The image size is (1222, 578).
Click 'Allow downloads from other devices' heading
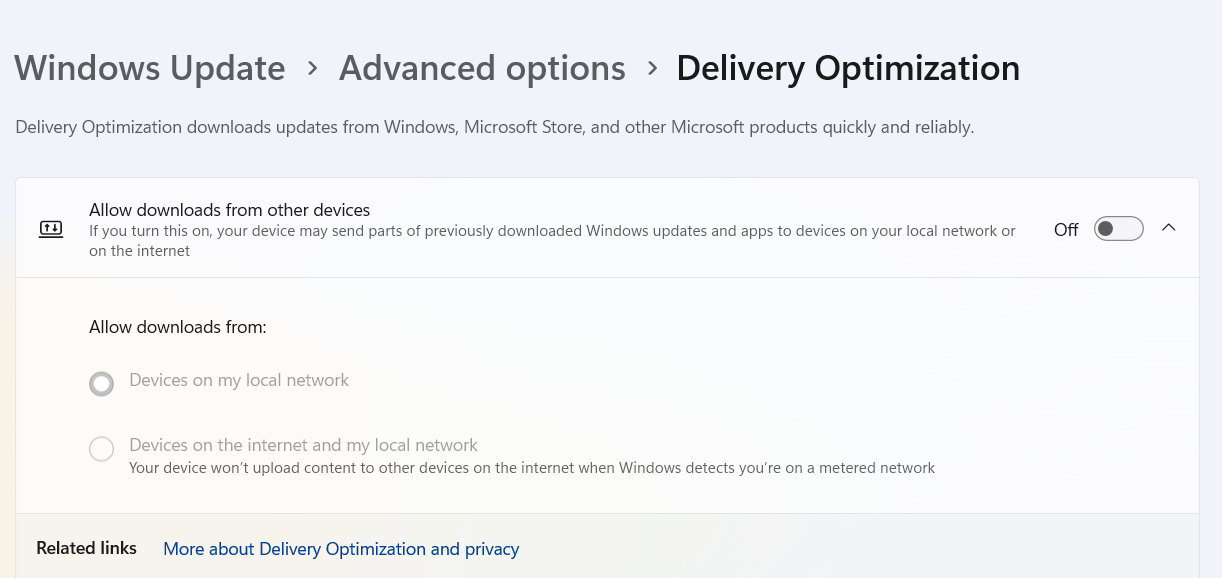click(230, 210)
